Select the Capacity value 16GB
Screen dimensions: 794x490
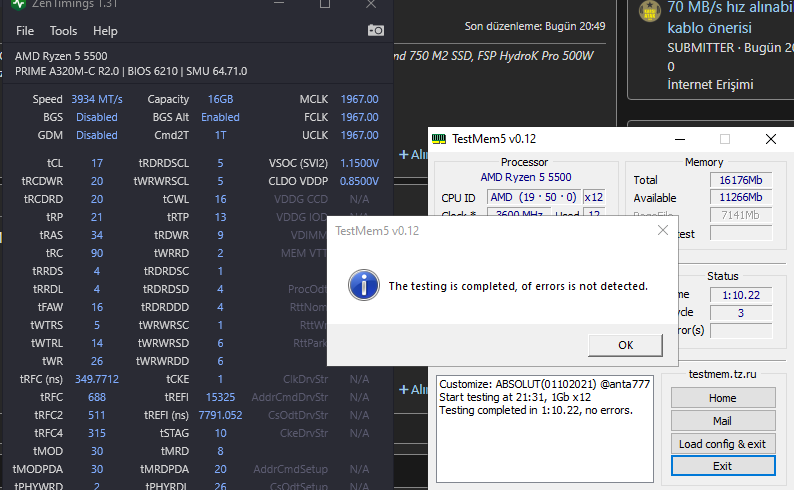tap(220, 99)
